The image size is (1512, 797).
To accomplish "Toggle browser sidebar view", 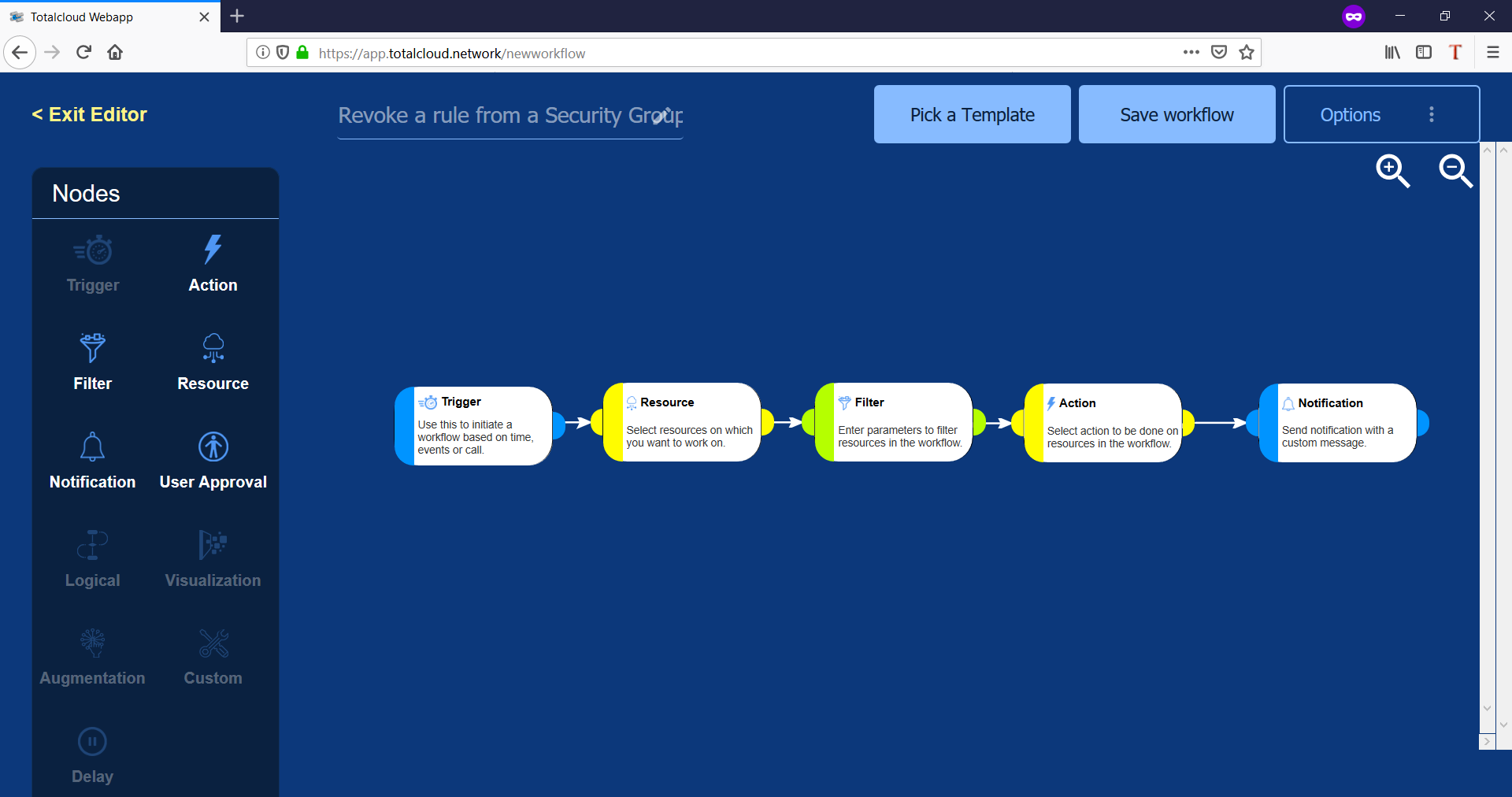I will click(1424, 53).
